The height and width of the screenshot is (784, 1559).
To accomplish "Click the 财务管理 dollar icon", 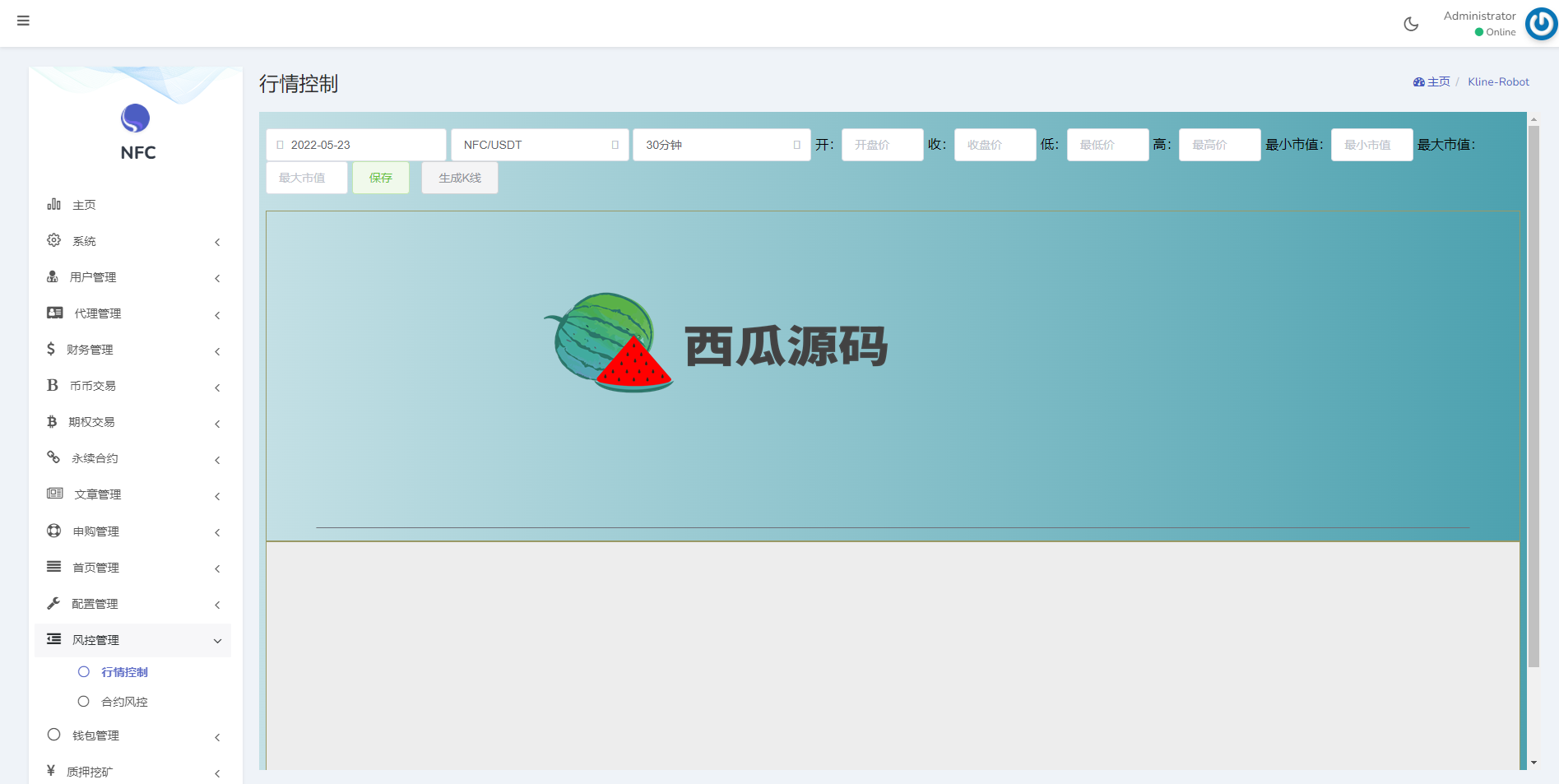I will coord(51,349).
